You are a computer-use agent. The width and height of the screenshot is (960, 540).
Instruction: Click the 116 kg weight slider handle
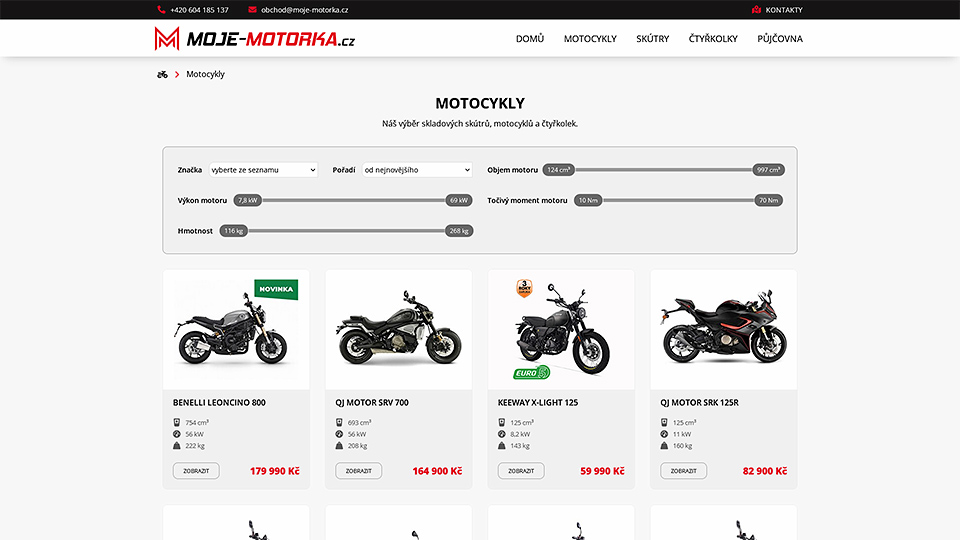pyautogui.click(x=234, y=231)
